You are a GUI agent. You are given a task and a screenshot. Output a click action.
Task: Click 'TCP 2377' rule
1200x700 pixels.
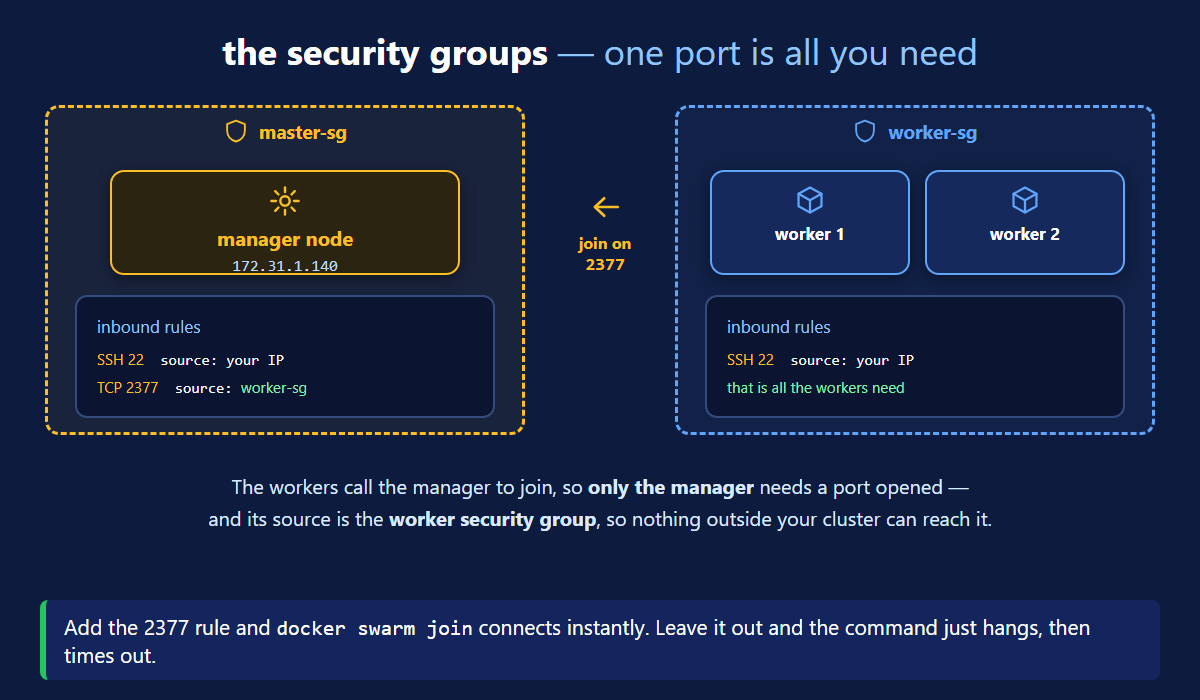[x=128, y=388]
